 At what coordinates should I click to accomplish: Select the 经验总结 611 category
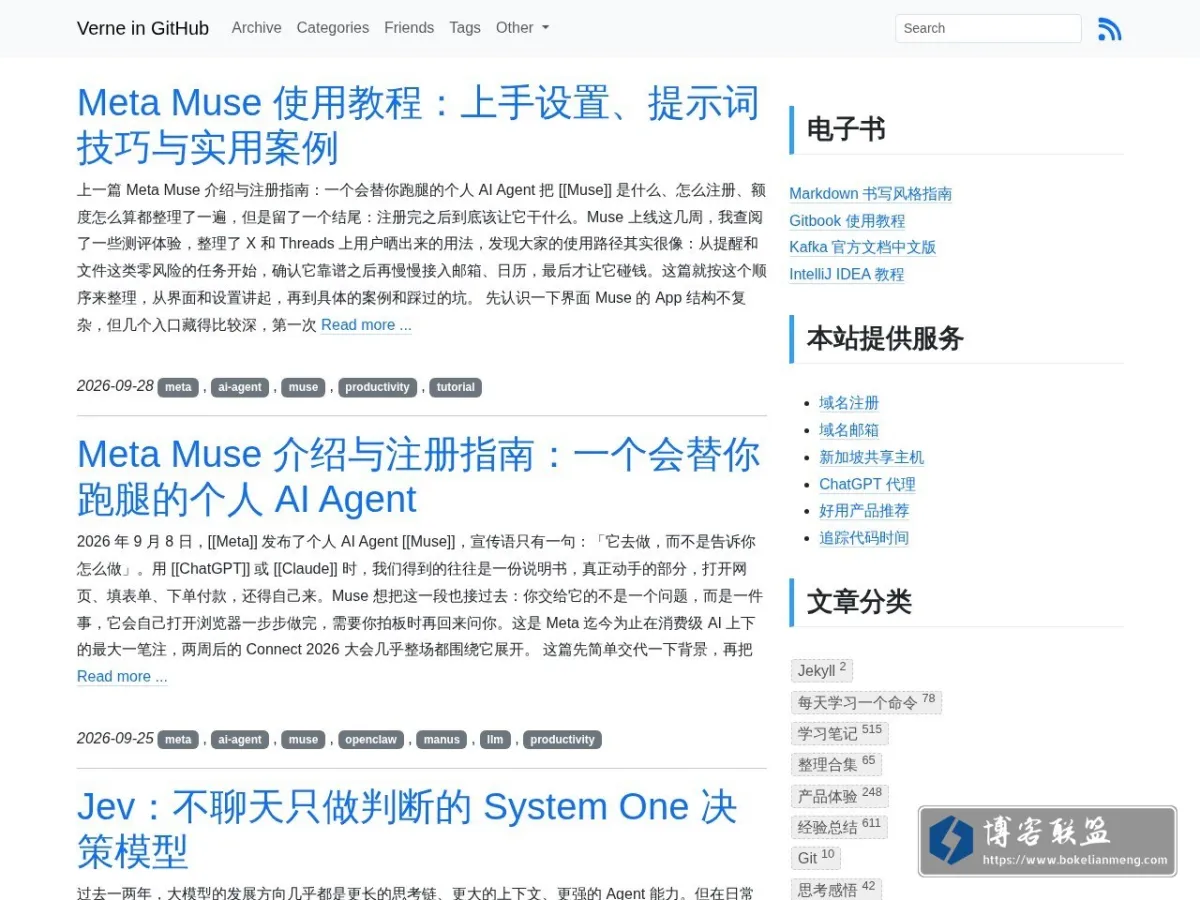(839, 827)
